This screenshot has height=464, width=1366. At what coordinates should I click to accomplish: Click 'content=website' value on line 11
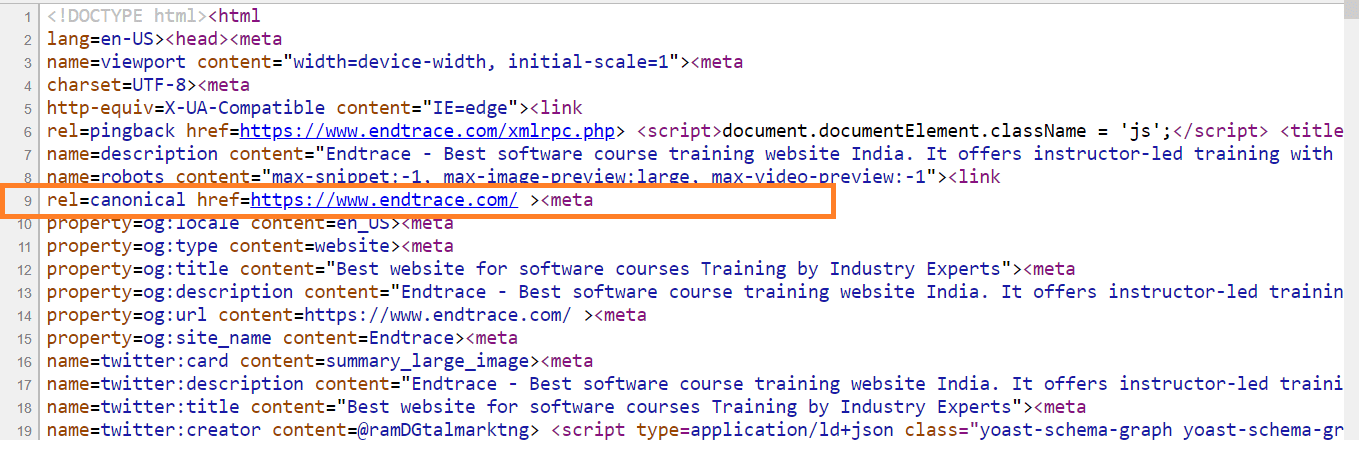(309, 246)
